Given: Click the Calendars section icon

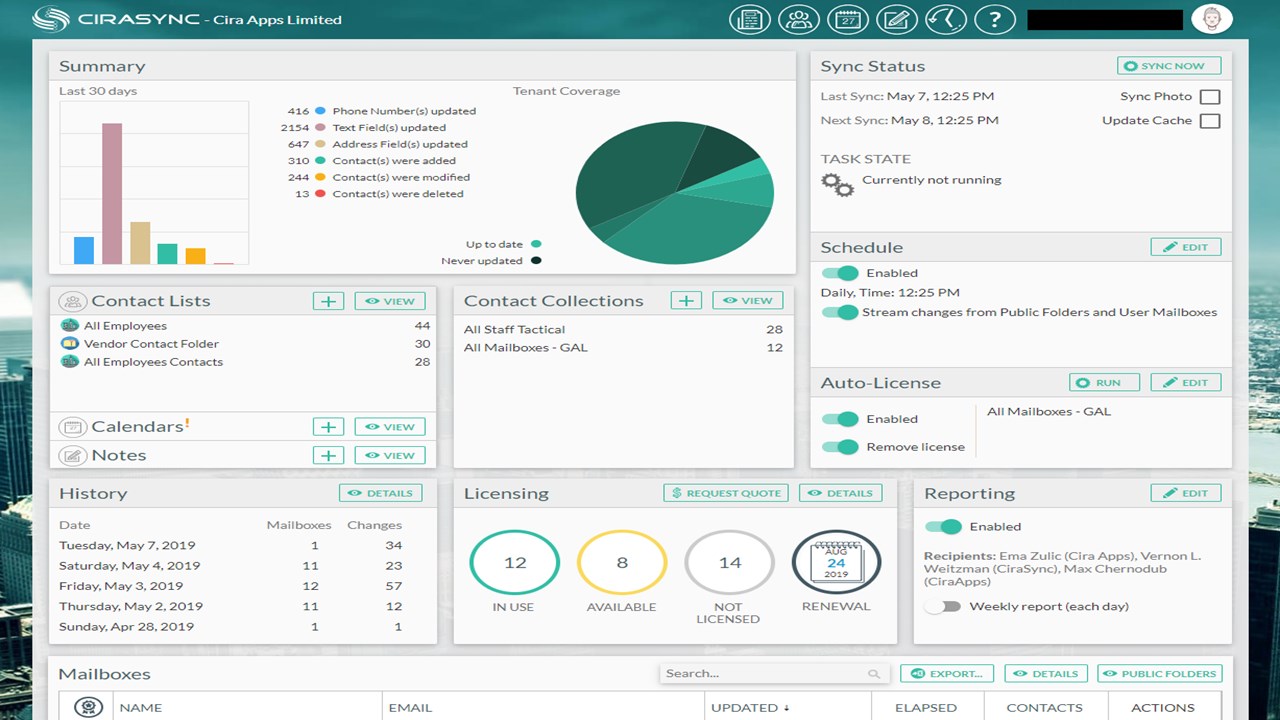Looking at the screenshot, I should tap(72, 427).
